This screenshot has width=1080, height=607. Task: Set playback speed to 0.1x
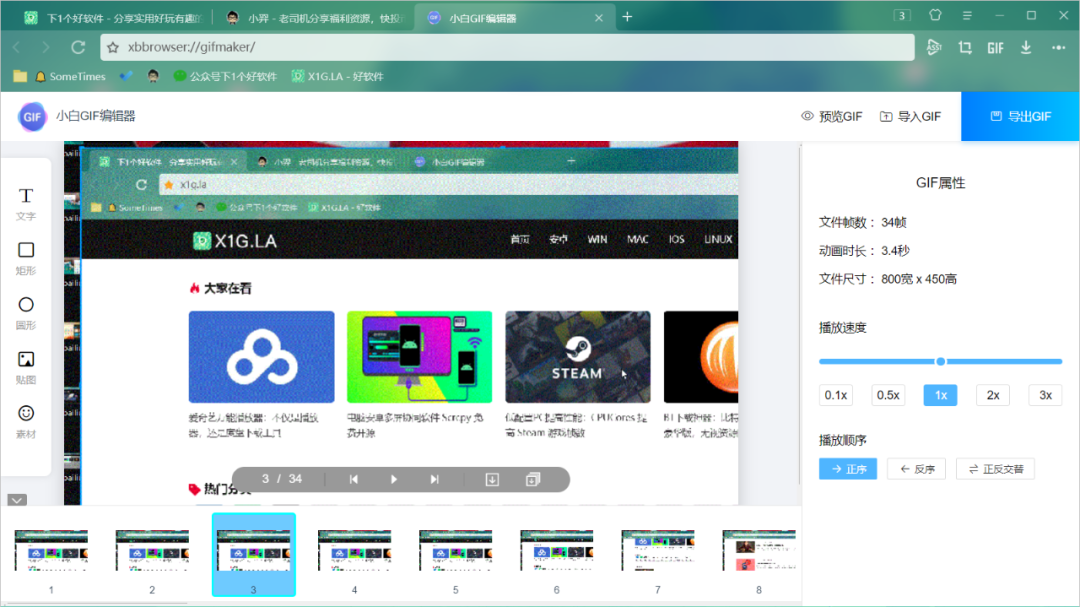click(x=835, y=395)
